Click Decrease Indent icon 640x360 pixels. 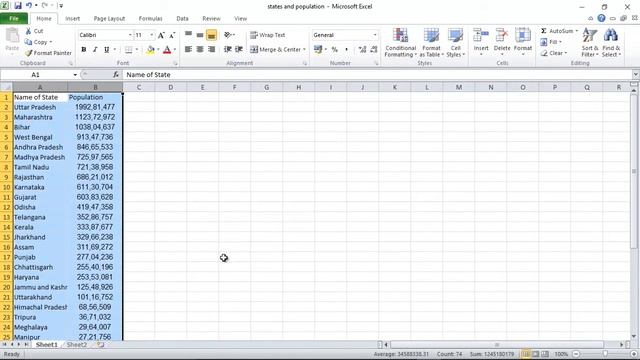pyautogui.click(x=227, y=49)
